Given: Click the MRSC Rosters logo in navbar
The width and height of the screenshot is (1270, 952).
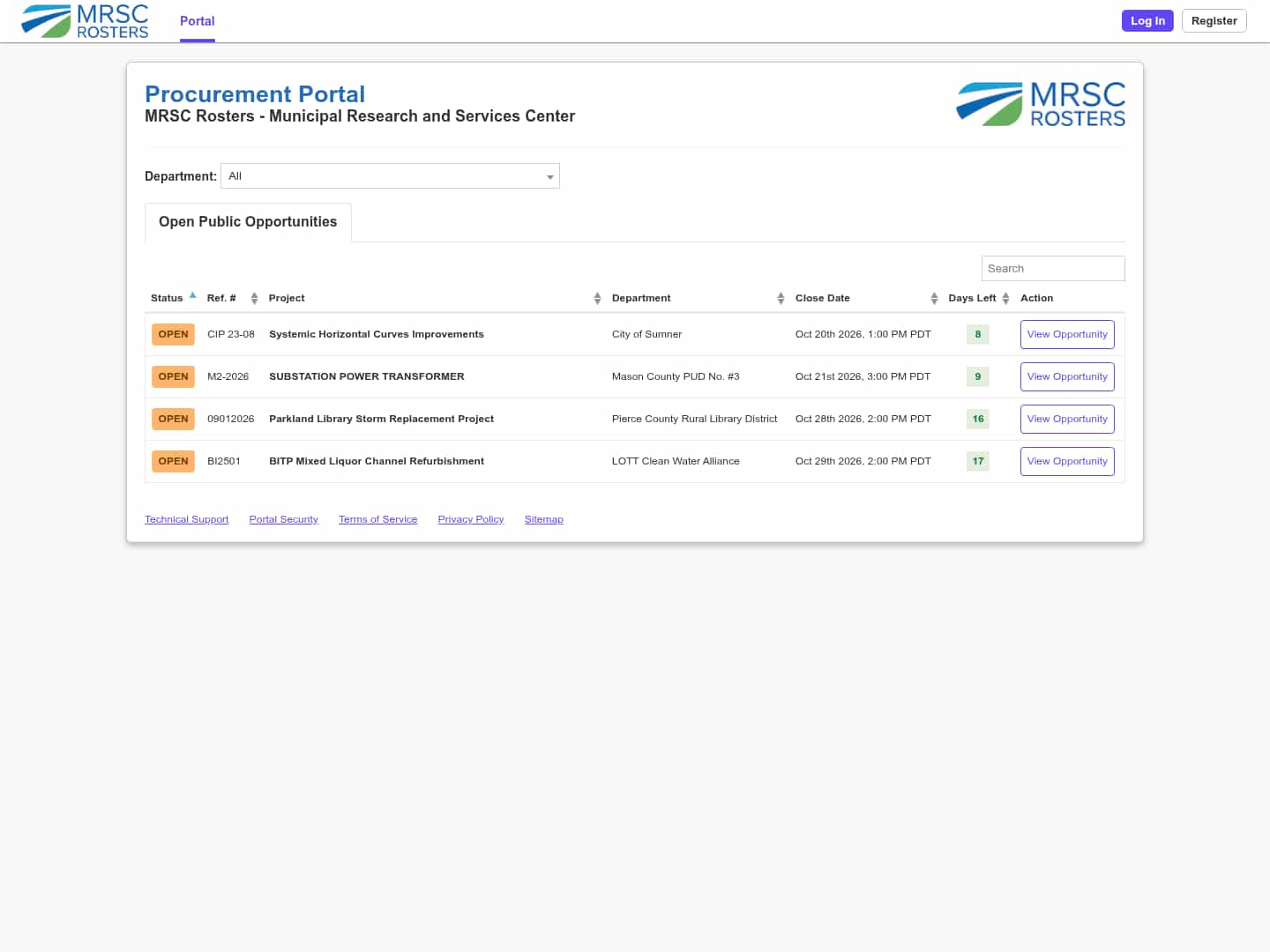Looking at the screenshot, I should [85, 21].
